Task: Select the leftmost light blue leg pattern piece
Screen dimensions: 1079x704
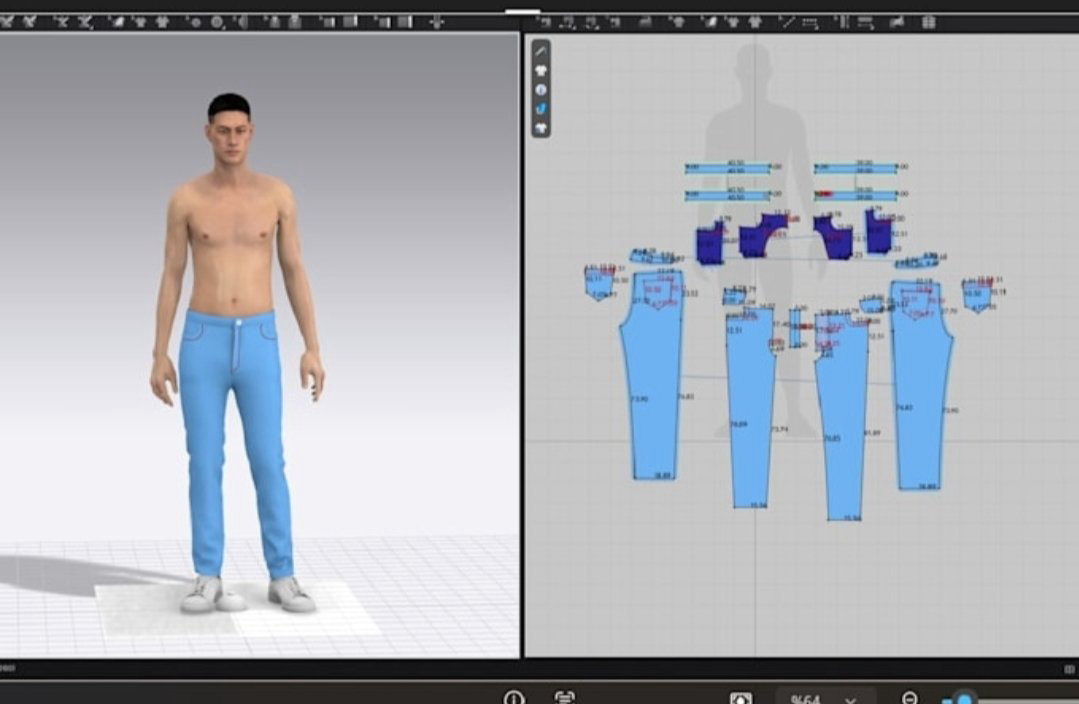Action: pyautogui.click(x=652, y=375)
